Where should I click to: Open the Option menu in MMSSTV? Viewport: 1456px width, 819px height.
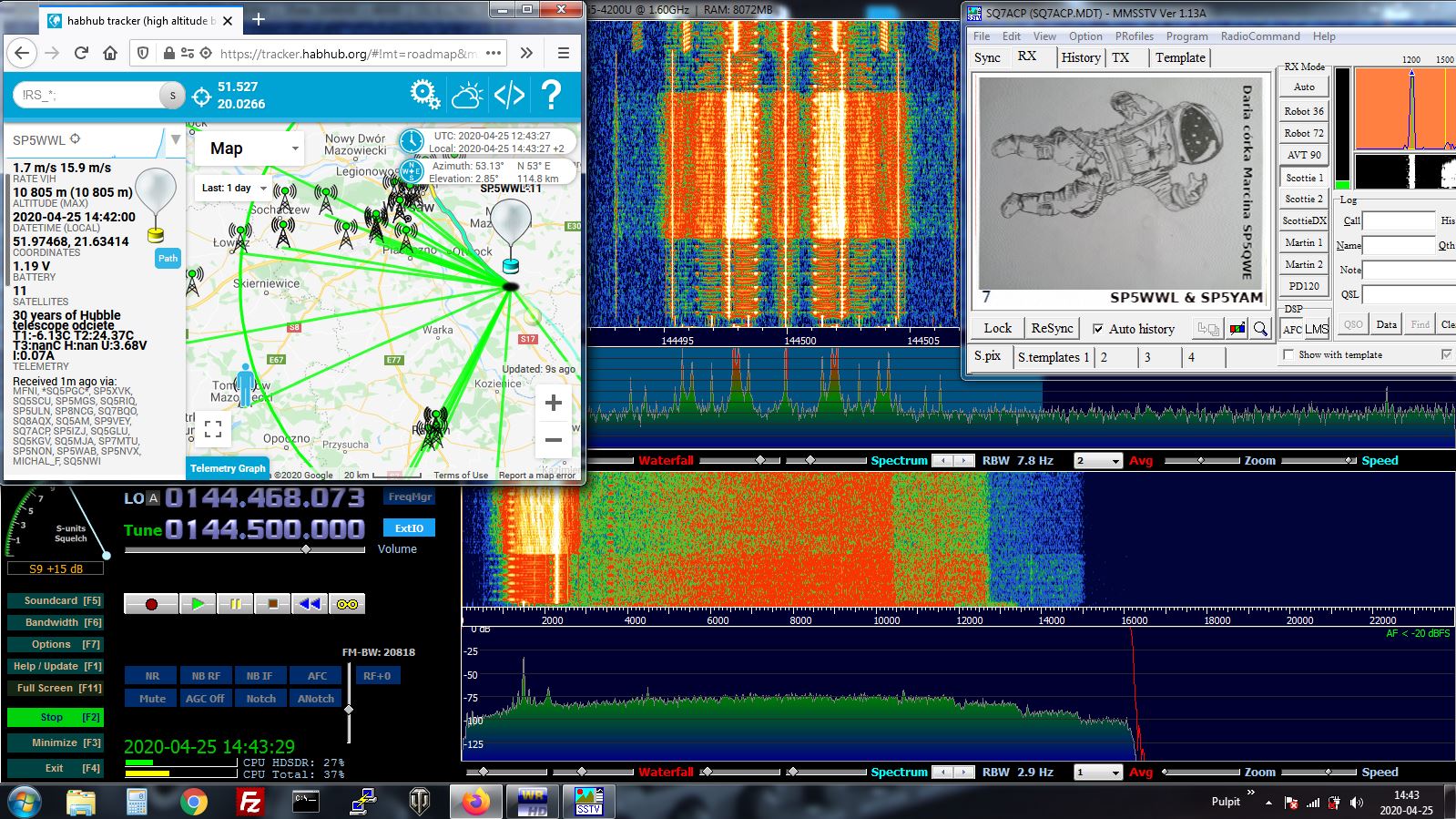pos(1085,36)
